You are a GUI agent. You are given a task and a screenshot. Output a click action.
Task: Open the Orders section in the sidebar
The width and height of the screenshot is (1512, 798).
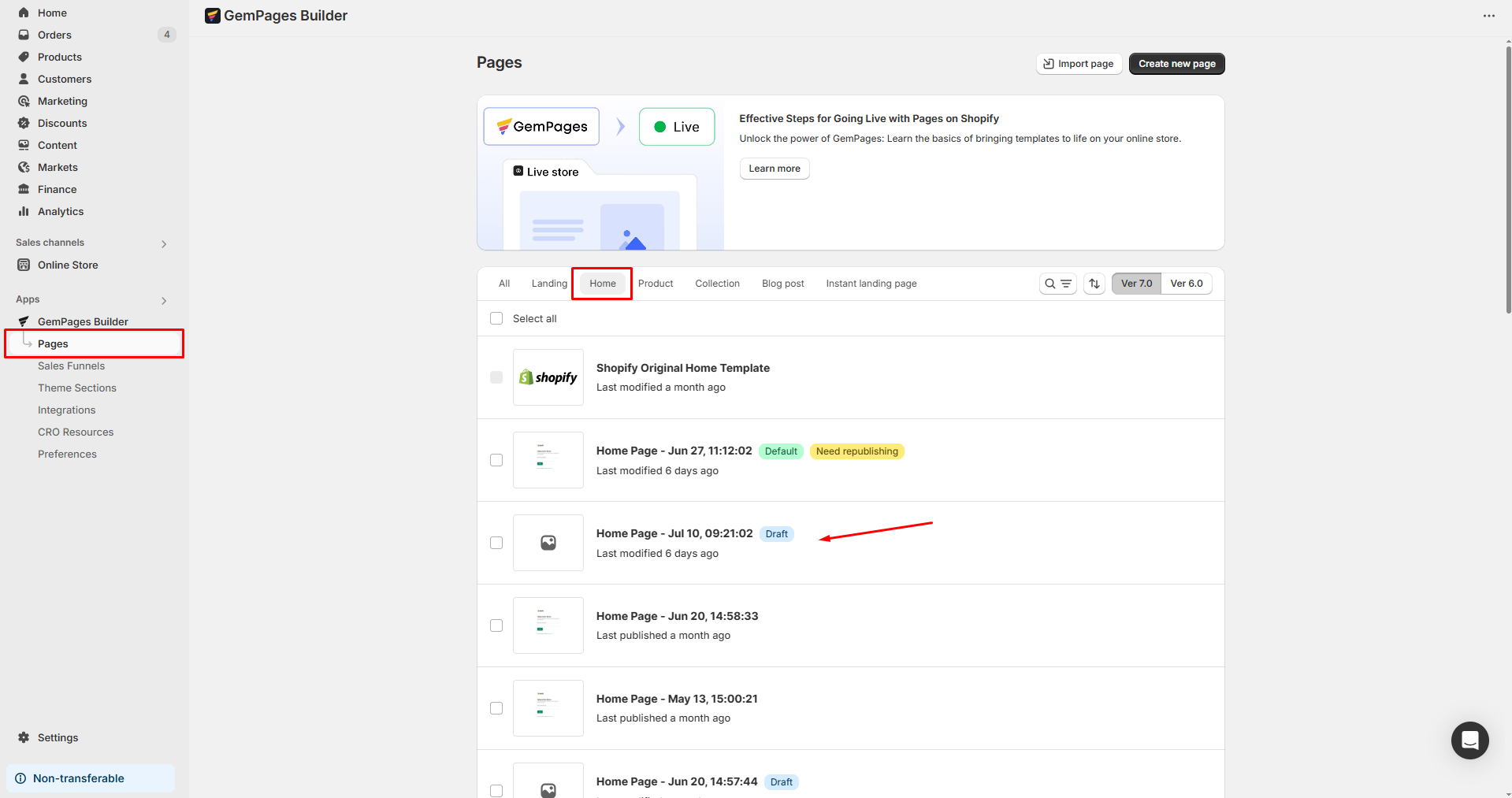point(55,34)
